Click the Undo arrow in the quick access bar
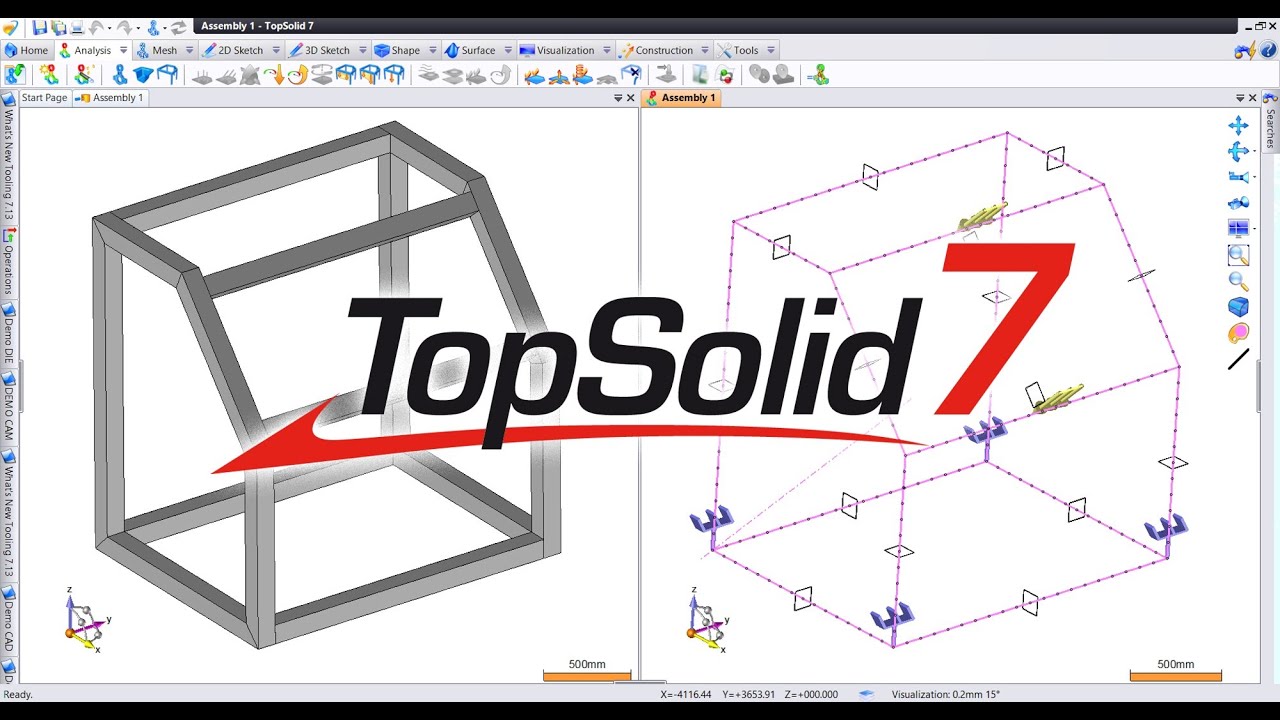Image resolution: width=1280 pixels, height=720 pixels. [96, 27]
